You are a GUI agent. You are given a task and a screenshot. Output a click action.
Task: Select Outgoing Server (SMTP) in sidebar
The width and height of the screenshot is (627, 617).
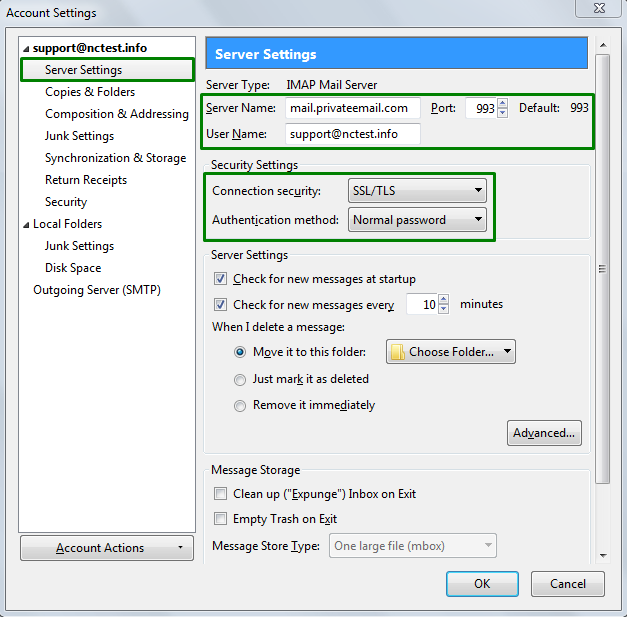(97, 290)
